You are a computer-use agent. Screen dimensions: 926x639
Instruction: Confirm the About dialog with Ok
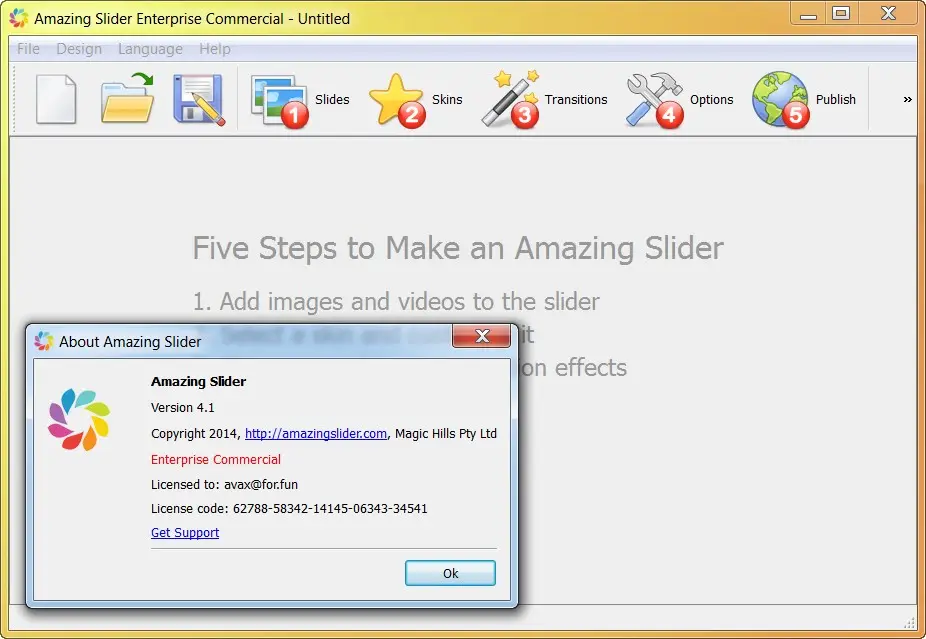pyautogui.click(x=450, y=573)
